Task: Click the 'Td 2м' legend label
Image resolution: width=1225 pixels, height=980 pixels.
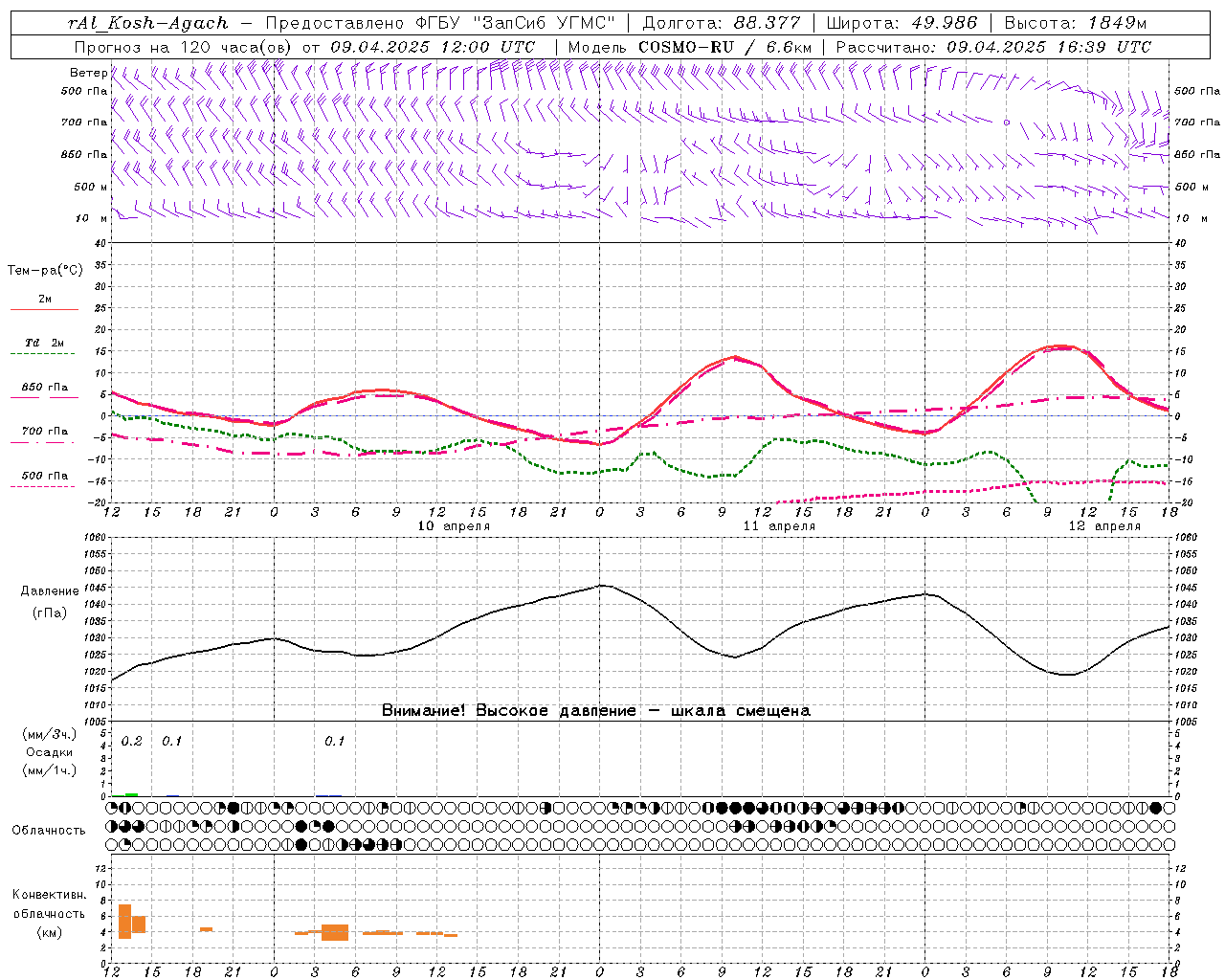Action: tap(45, 343)
